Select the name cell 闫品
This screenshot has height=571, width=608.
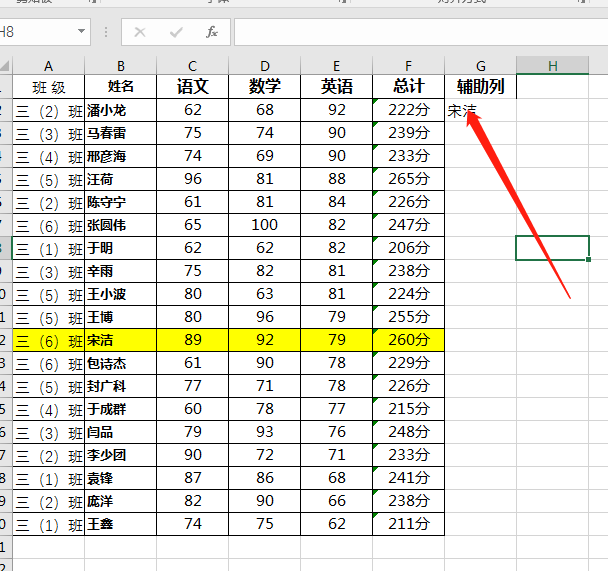pyautogui.click(x=121, y=432)
